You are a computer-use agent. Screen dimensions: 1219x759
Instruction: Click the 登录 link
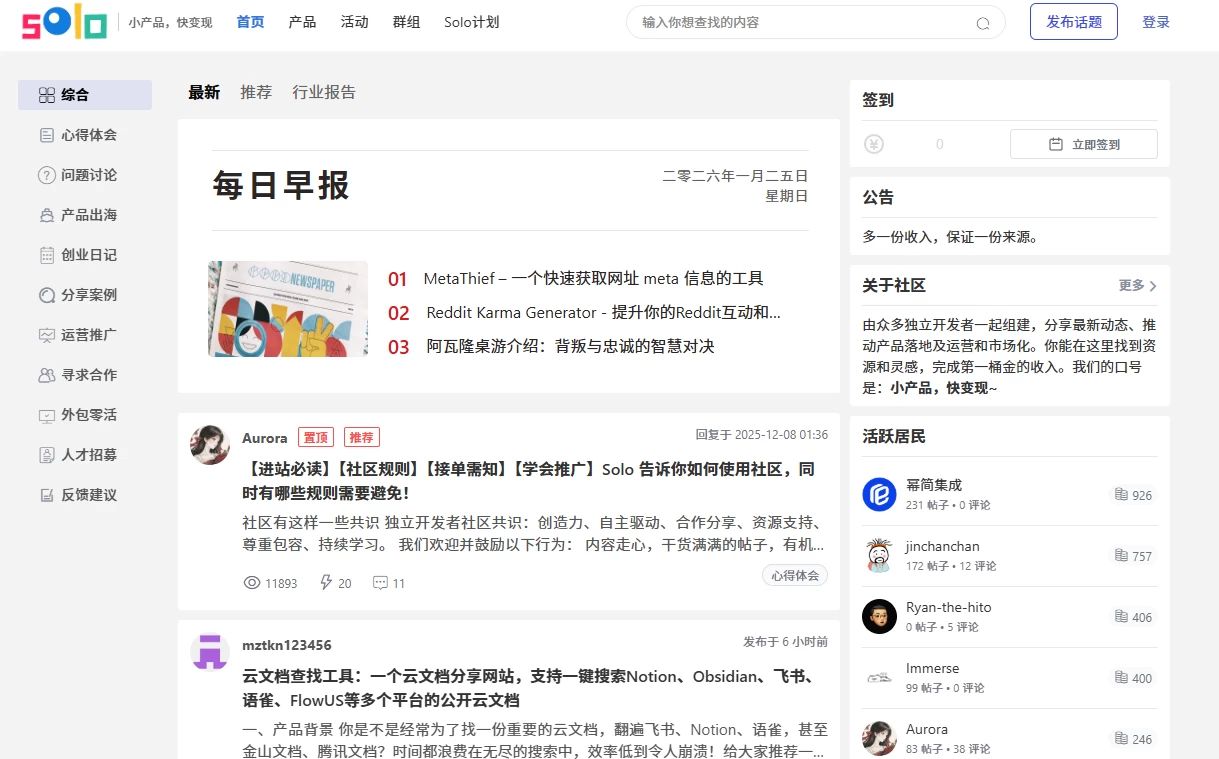1155,22
